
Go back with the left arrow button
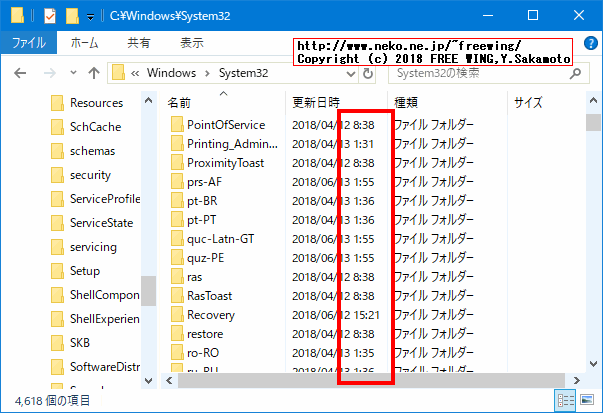(20, 73)
